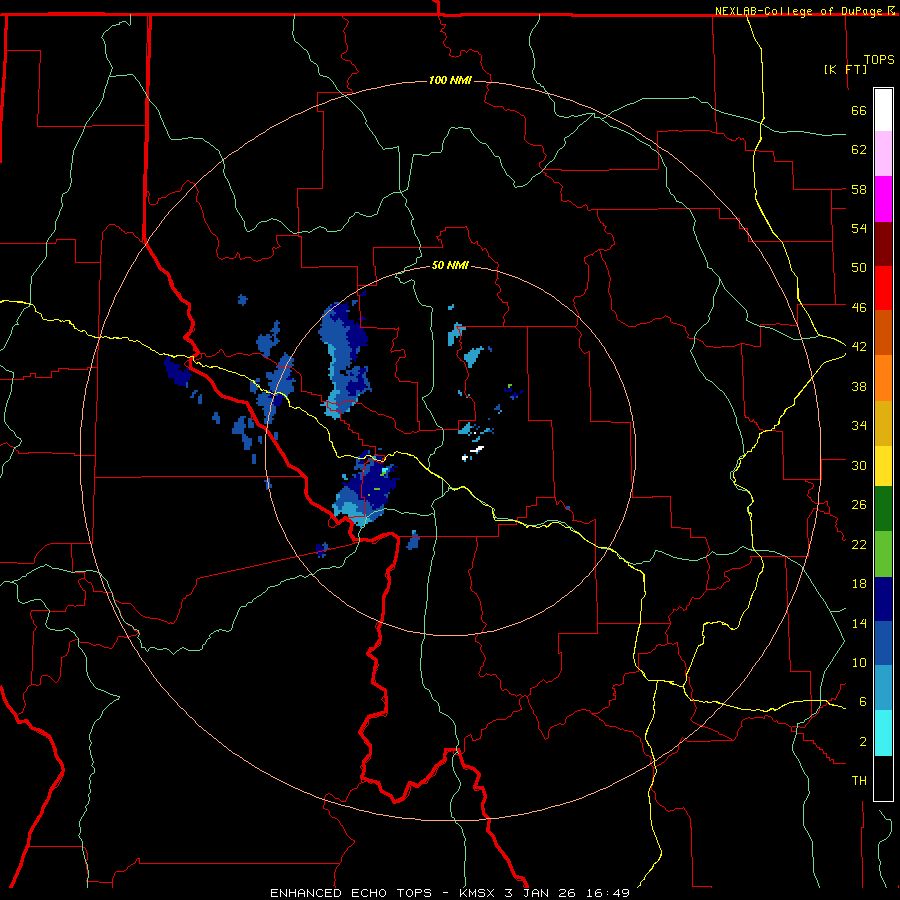
Task: Click the 14 legend value
Action: pos(859,623)
